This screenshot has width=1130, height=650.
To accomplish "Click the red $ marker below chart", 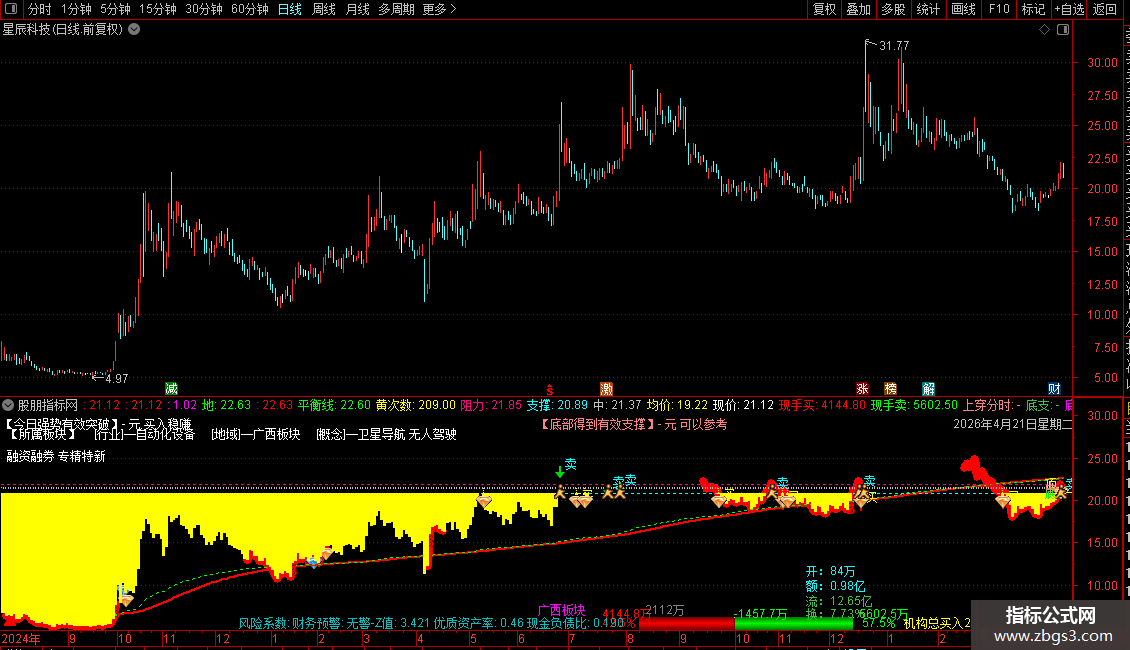I will (549, 390).
